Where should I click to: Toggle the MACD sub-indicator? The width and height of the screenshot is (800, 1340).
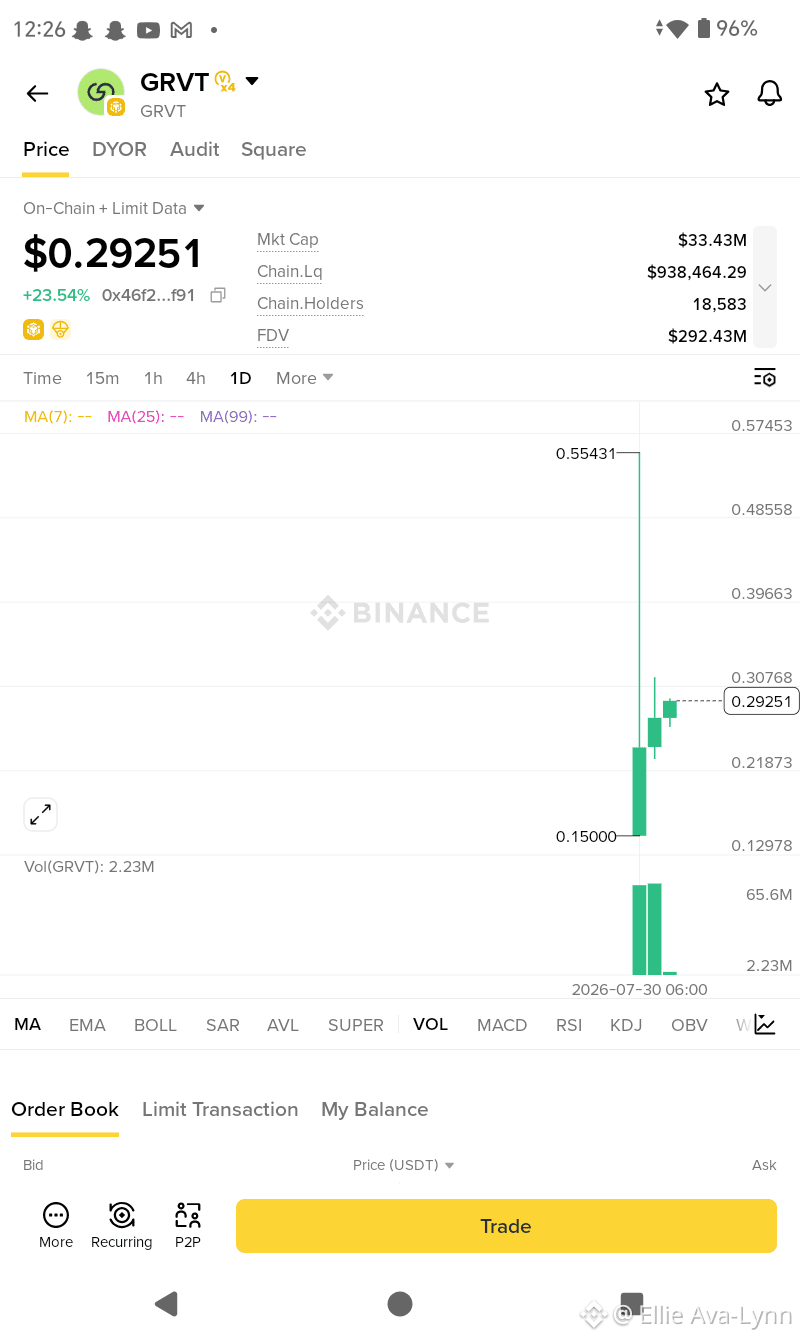click(x=502, y=1025)
